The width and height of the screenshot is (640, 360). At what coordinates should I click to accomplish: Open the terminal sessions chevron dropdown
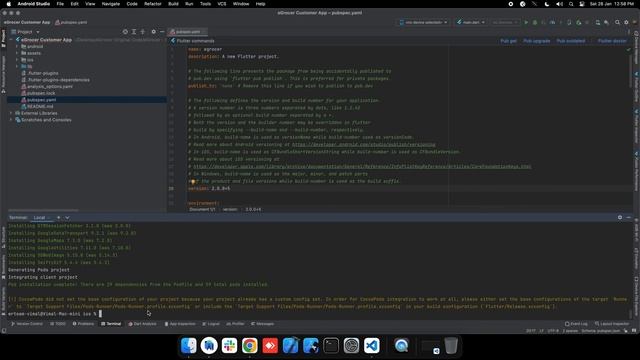(67, 218)
